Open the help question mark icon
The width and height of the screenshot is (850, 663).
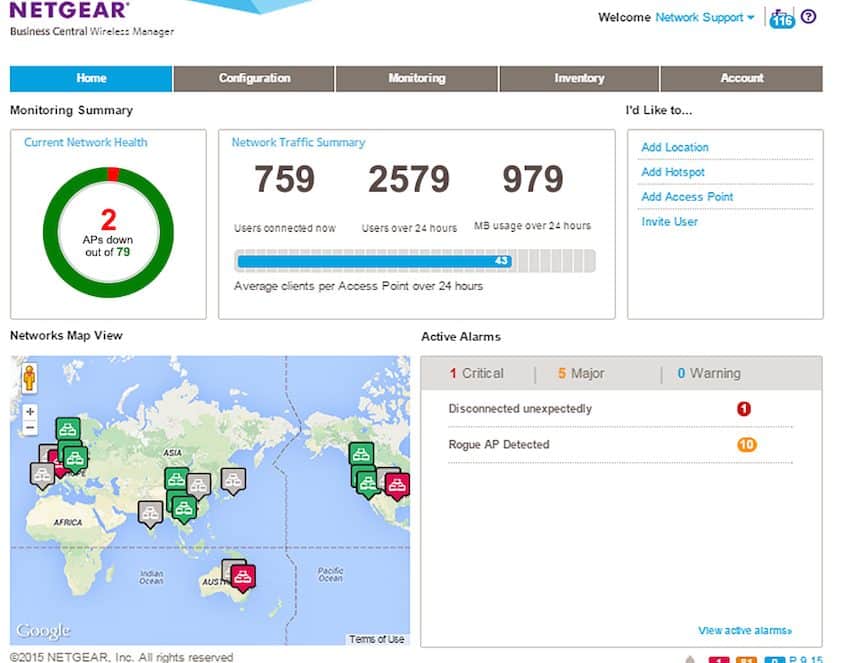[808, 16]
